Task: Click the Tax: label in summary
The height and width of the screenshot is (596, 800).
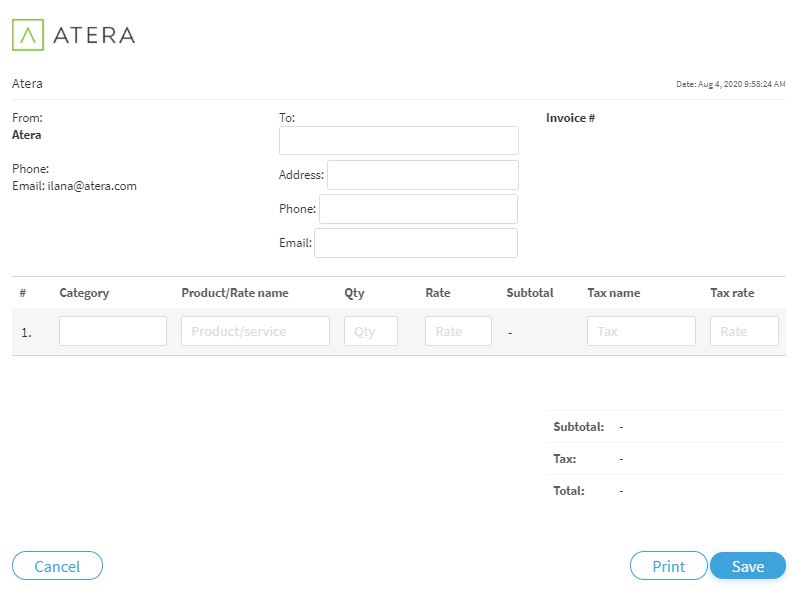Action: (x=565, y=459)
